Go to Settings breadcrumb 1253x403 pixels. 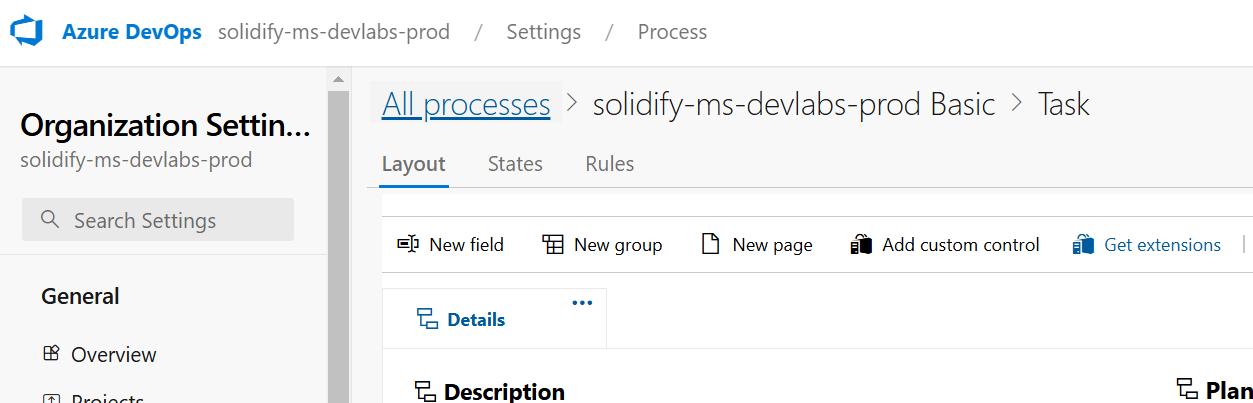coord(543,32)
